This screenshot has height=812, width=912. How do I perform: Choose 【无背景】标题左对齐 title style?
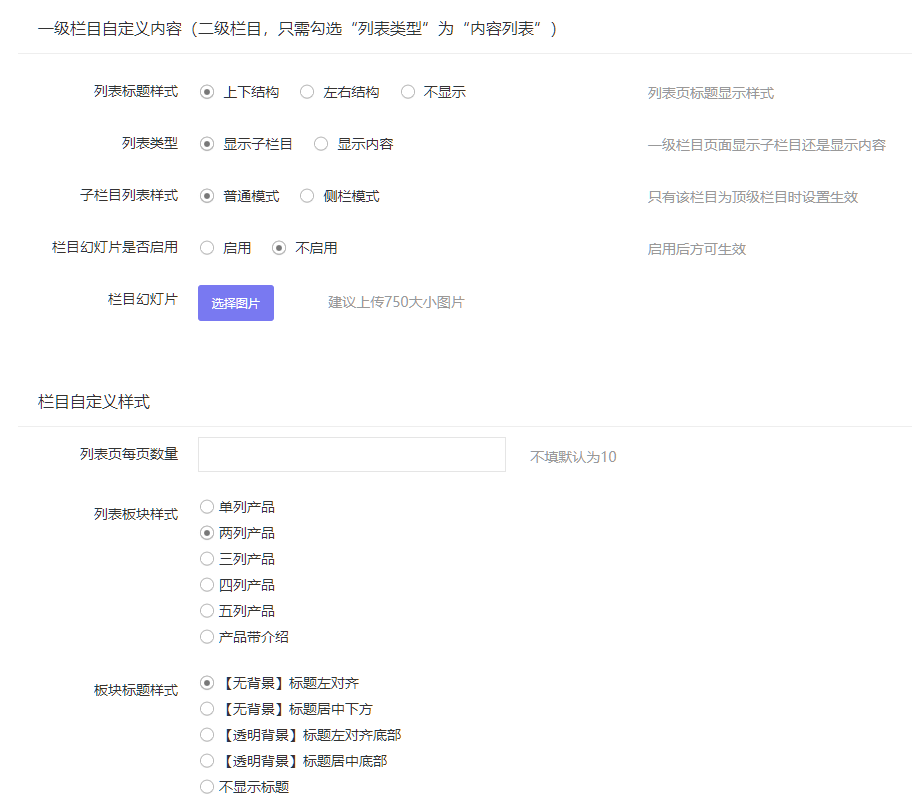pyautogui.click(x=207, y=683)
